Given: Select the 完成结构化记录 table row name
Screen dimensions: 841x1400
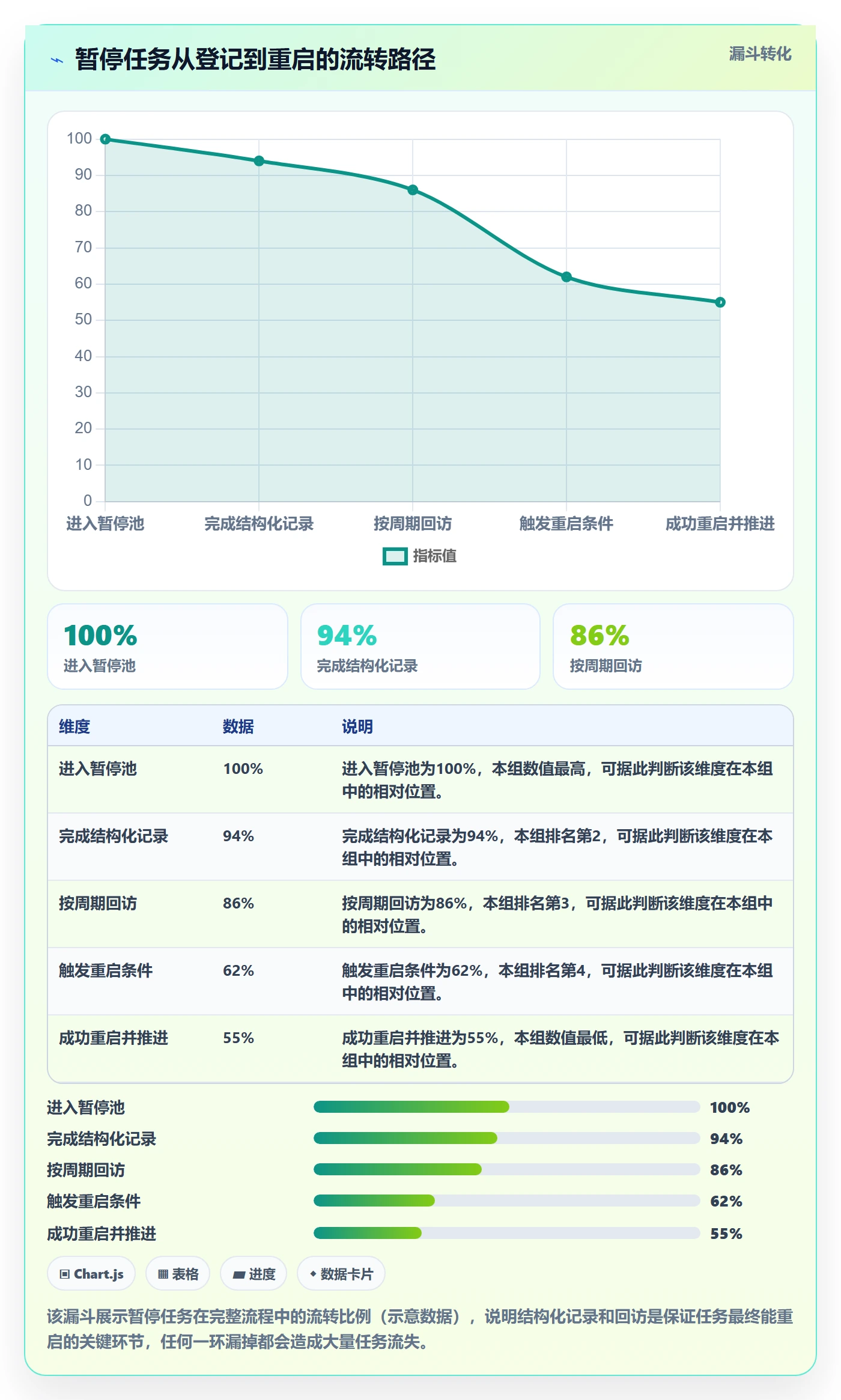Looking at the screenshot, I should pos(114,836).
